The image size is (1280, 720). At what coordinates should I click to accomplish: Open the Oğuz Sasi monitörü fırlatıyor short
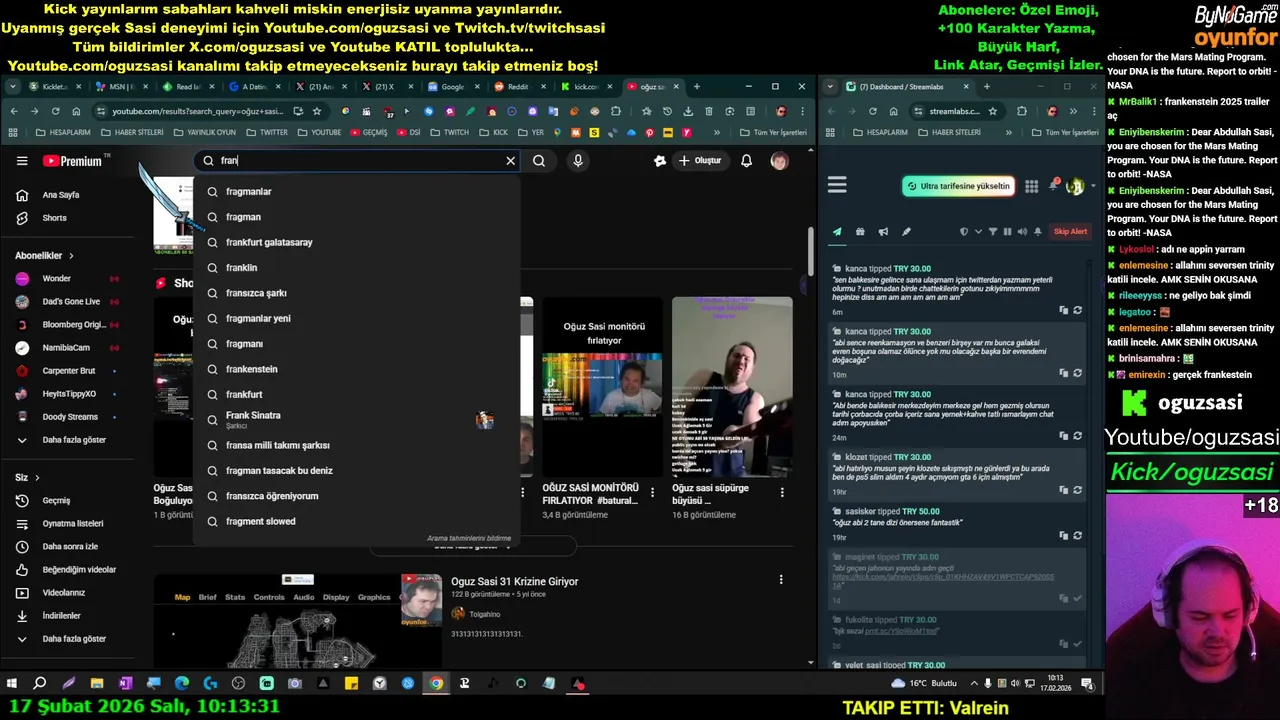click(602, 386)
